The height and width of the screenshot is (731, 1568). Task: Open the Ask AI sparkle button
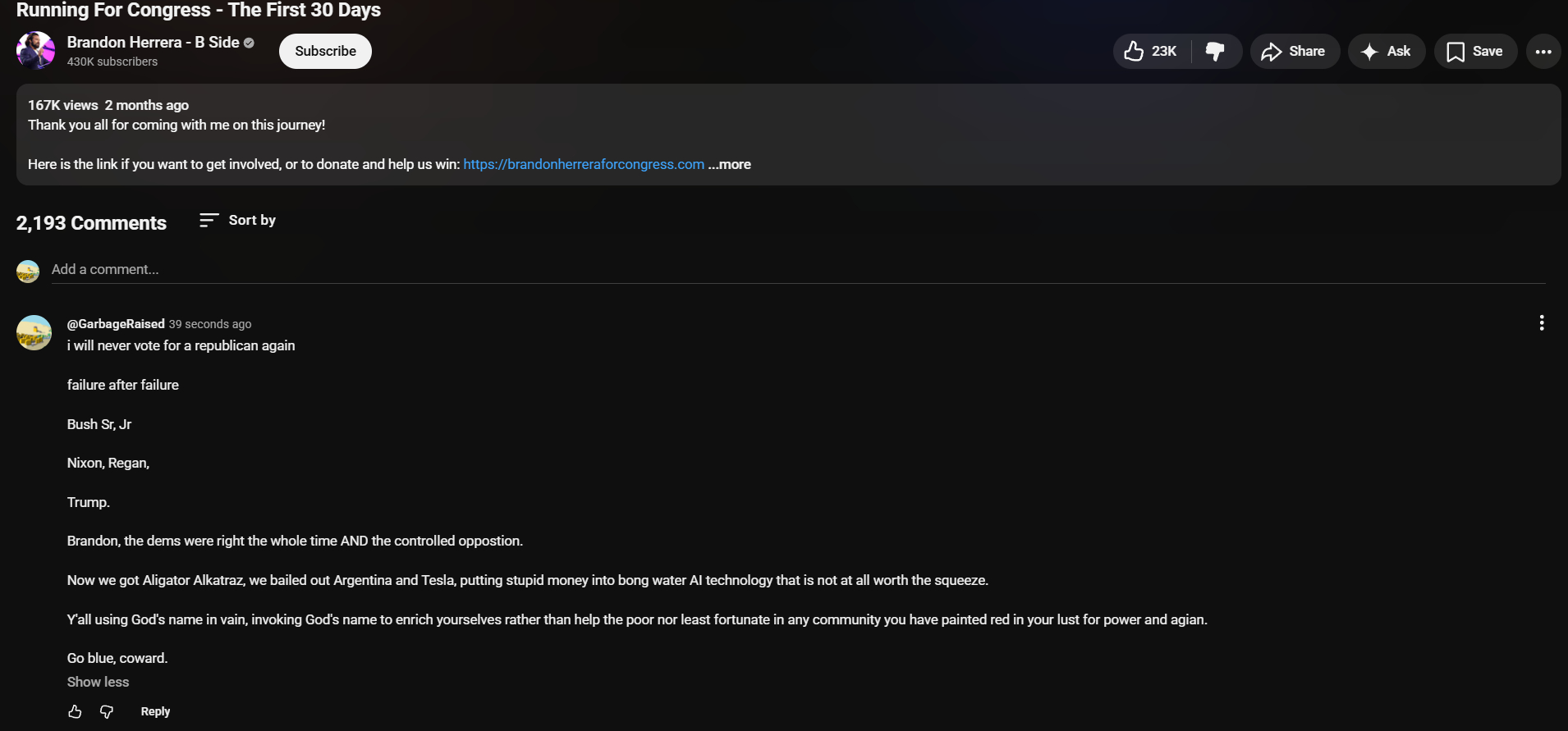pos(1386,52)
